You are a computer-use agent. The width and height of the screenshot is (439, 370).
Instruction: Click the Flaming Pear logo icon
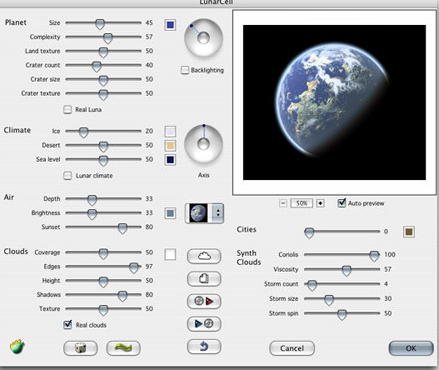tap(17, 347)
